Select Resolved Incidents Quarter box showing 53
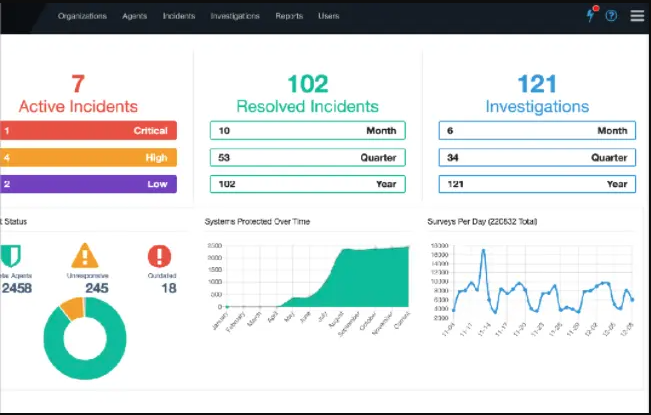The height and width of the screenshot is (415, 651). 308,157
